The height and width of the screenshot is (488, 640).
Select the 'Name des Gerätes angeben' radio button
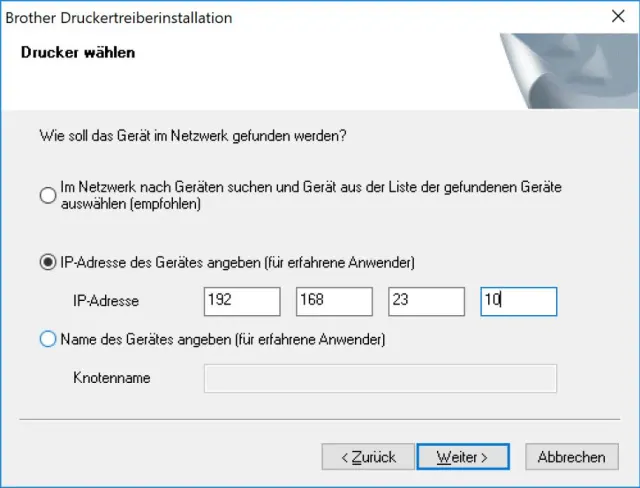point(47,339)
